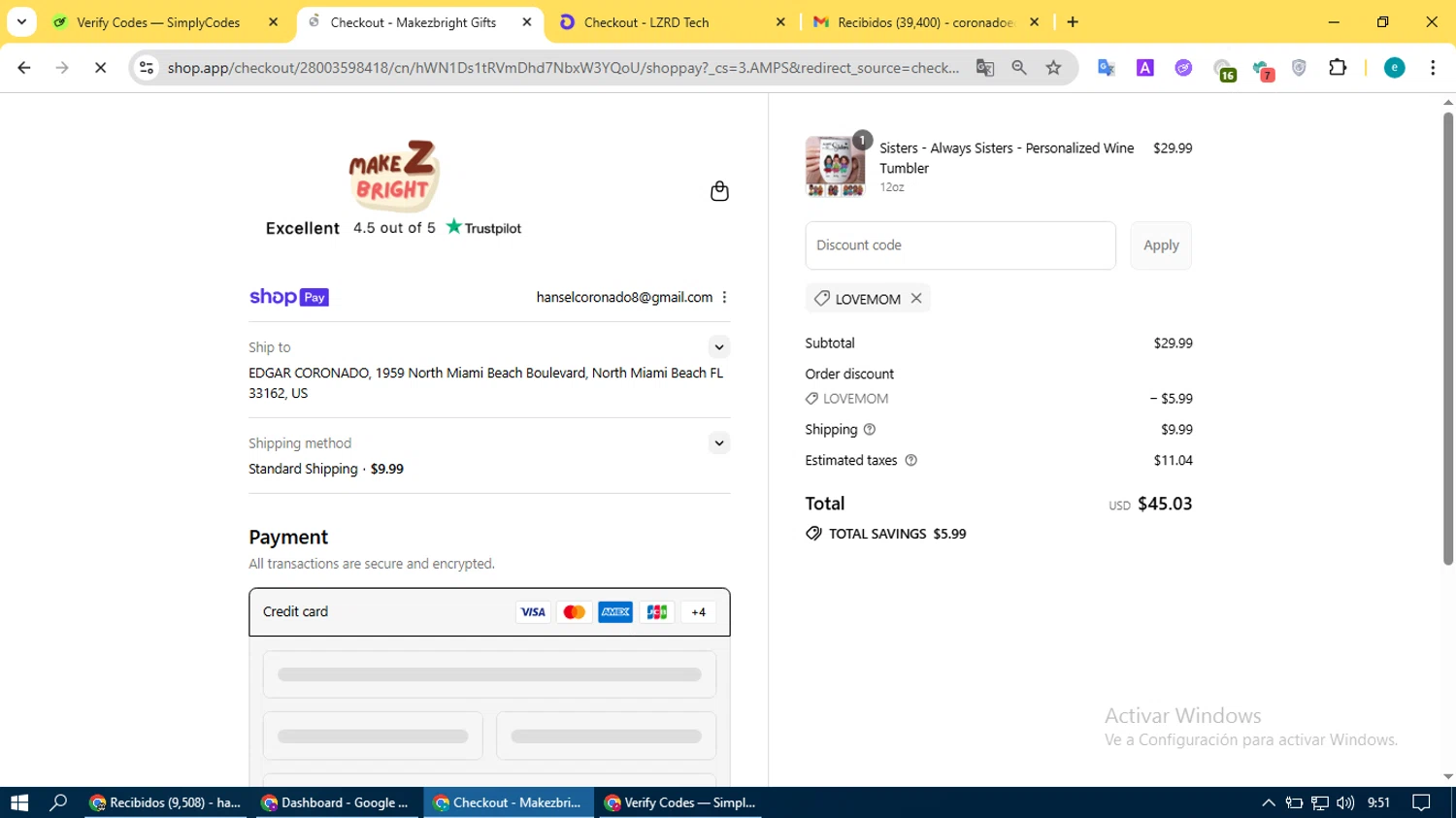Open the extension with badge 16
1456x818 pixels.
tap(1224, 70)
